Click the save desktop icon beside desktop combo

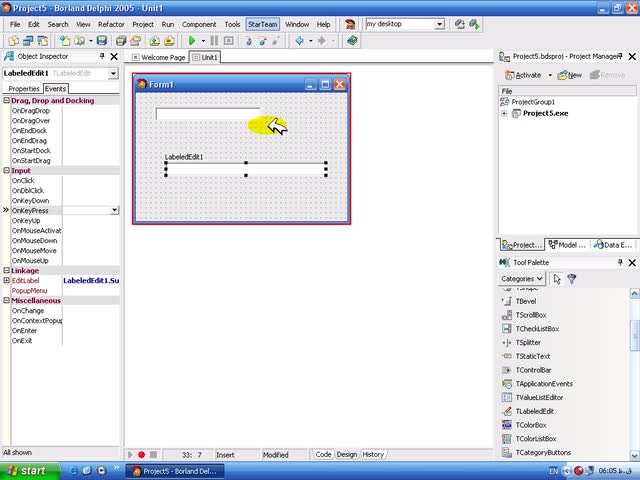point(460,24)
